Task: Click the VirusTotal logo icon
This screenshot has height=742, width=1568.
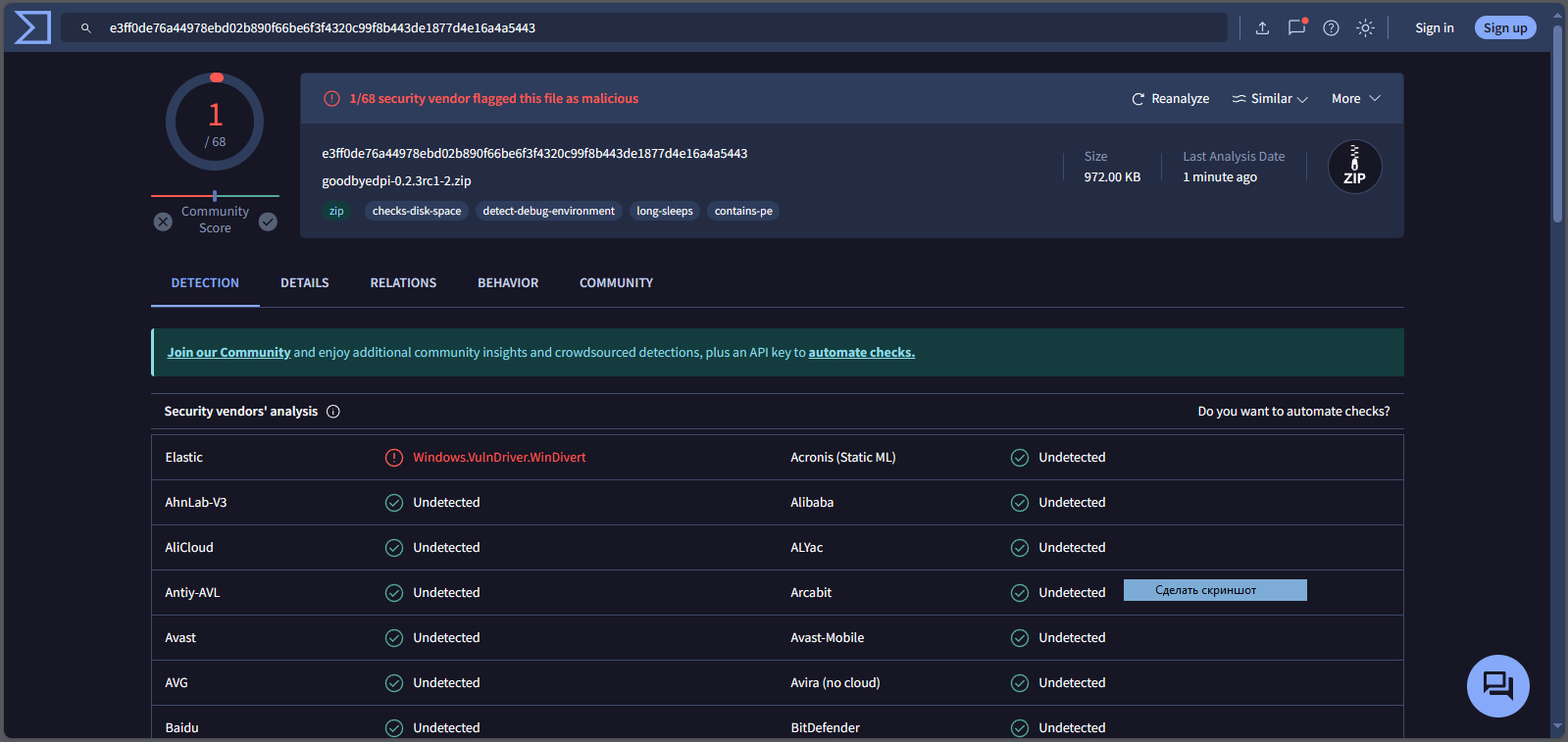Action: pos(32,27)
